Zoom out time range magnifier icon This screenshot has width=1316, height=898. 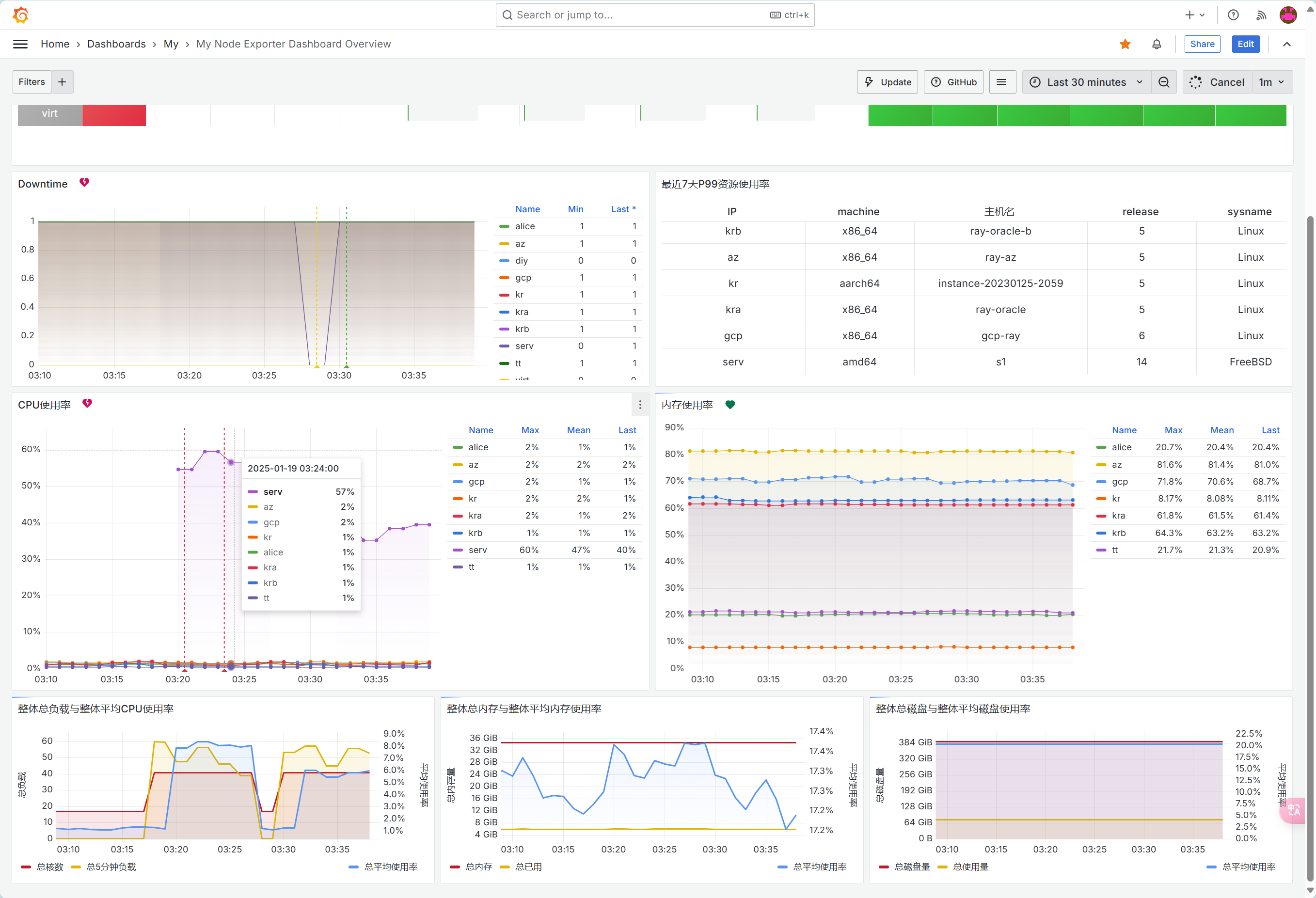coord(1164,82)
